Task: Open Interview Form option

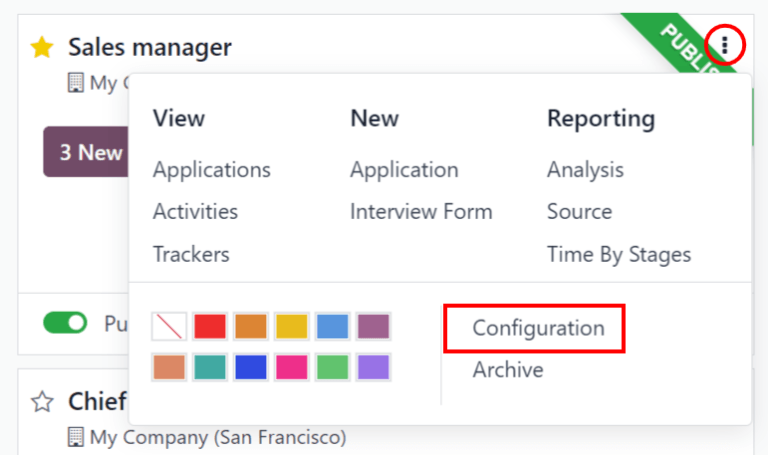Action: pyautogui.click(x=421, y=212)
